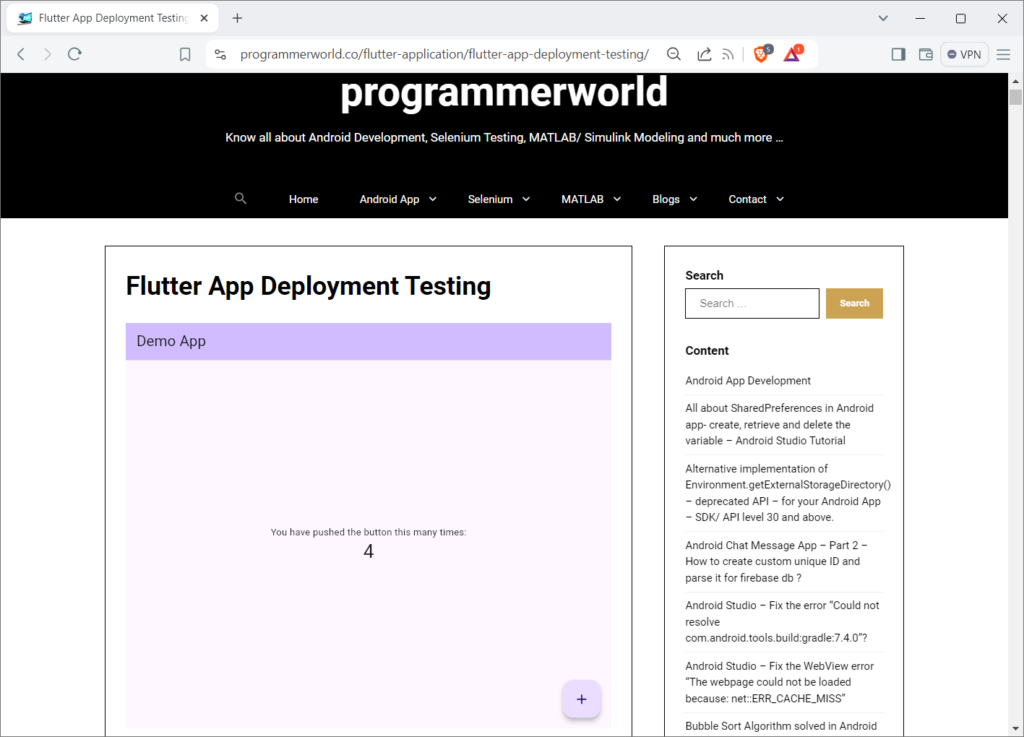
Task: Click the address bar URL
Action: [444, 54]
